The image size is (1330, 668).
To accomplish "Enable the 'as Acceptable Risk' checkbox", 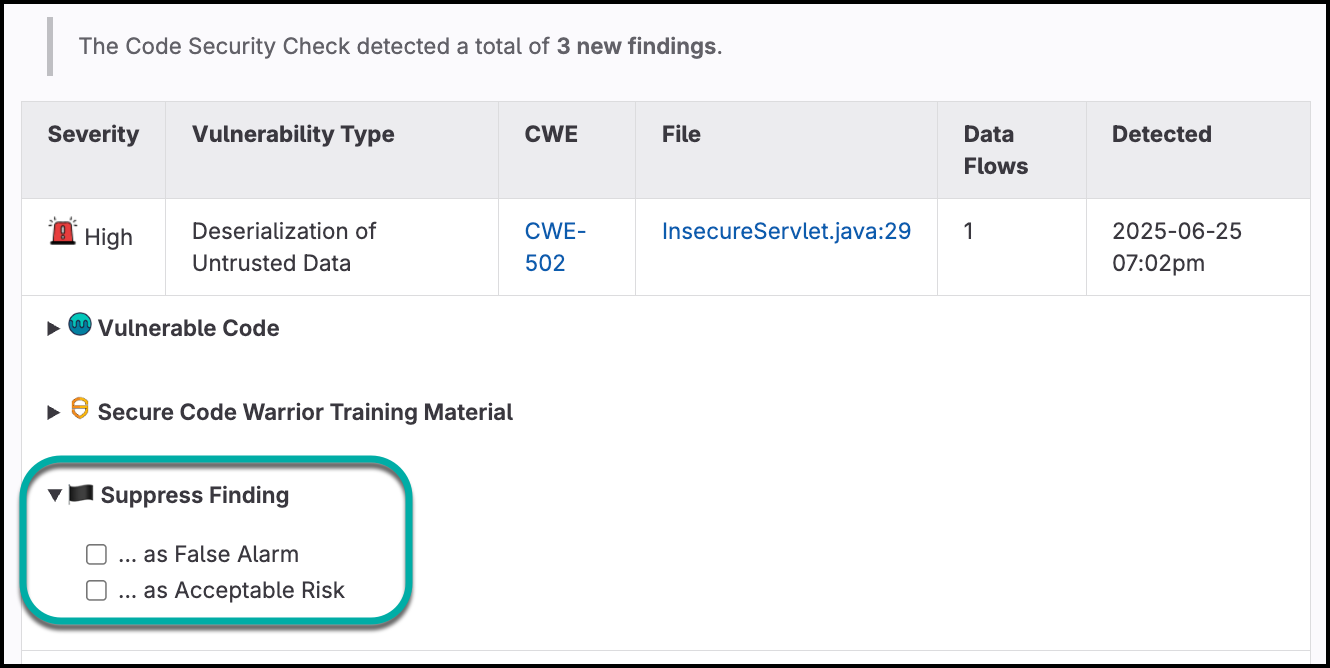I will (x=96, y=591).
